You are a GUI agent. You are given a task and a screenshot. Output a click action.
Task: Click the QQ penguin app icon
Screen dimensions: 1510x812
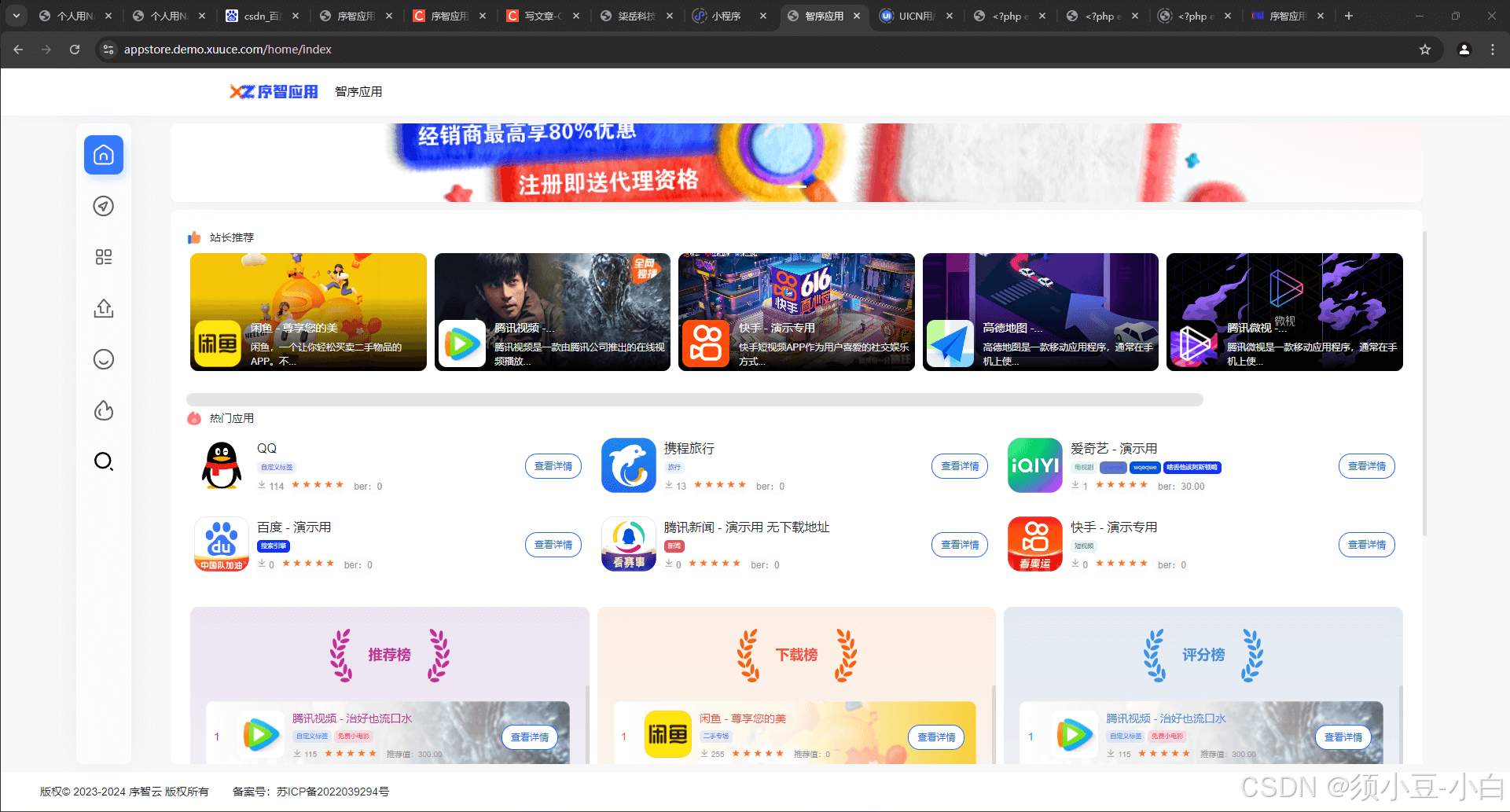tap(222, 465)
